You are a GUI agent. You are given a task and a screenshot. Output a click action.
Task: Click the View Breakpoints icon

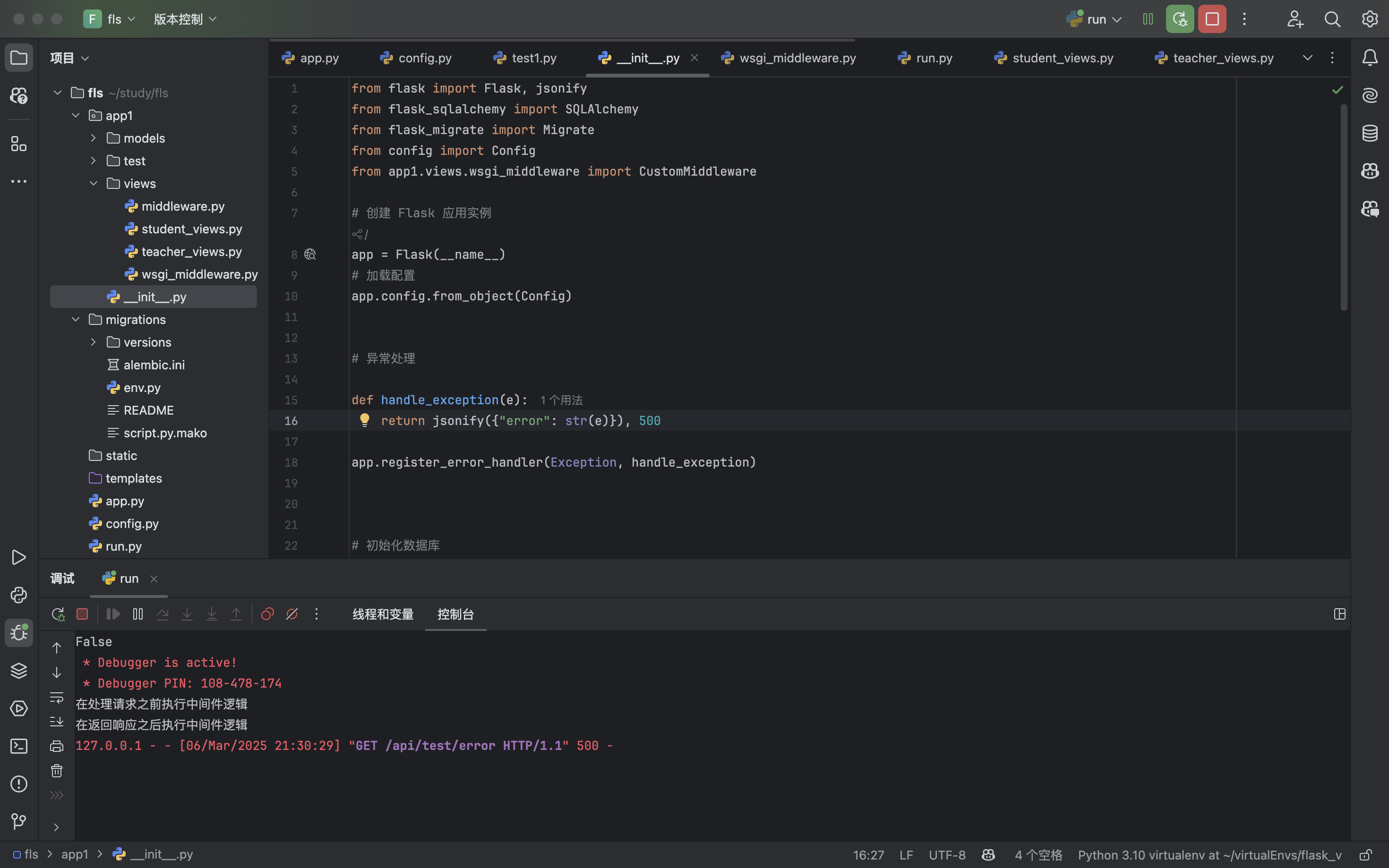tap(267, 614)
